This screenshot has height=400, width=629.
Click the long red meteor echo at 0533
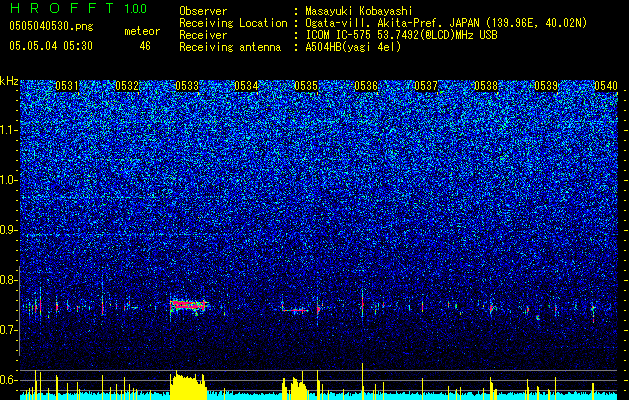coord(188,305)
